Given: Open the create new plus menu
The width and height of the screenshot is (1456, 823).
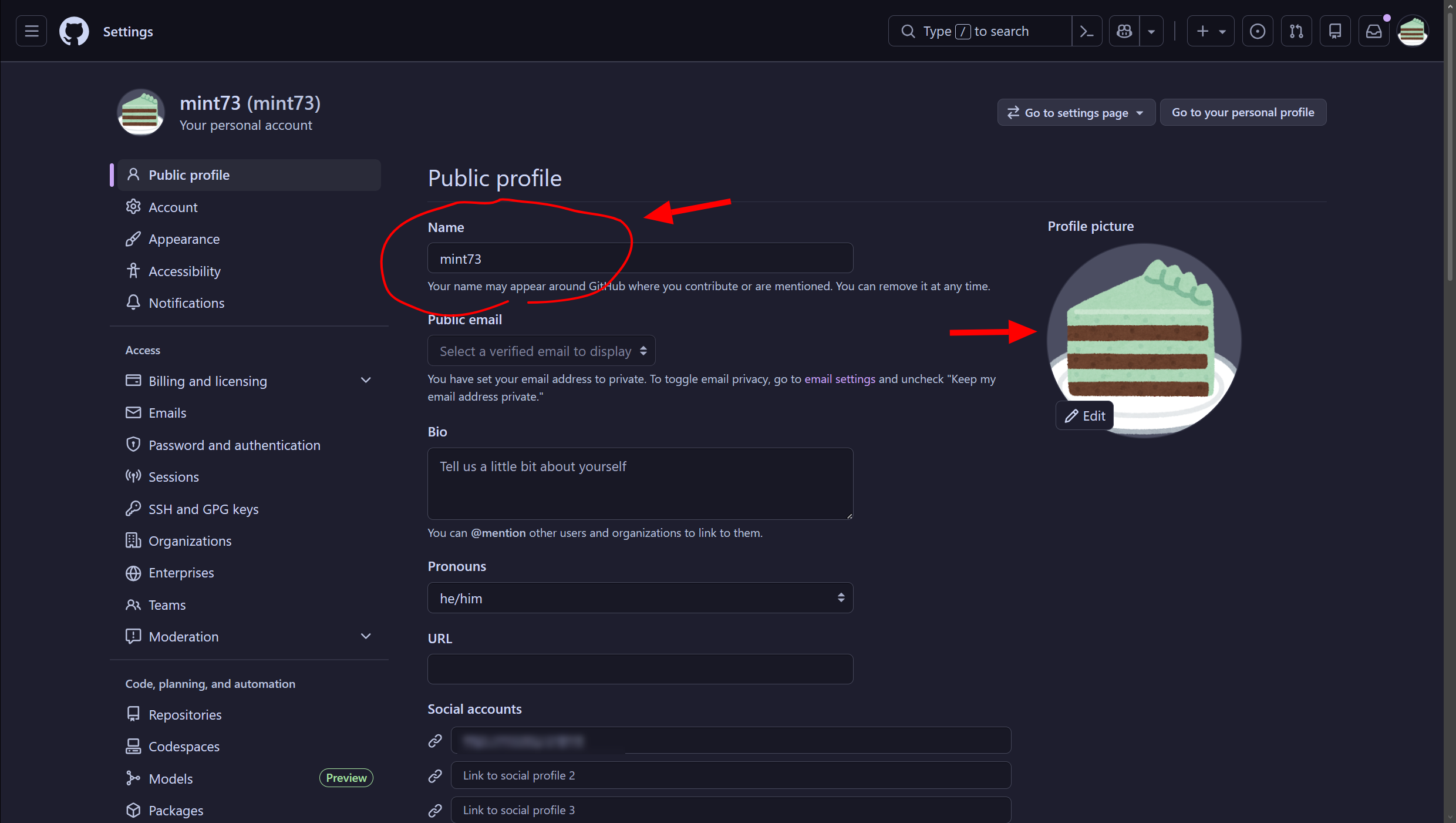Looking at the screenshot, I should [x=1211, y=31].
